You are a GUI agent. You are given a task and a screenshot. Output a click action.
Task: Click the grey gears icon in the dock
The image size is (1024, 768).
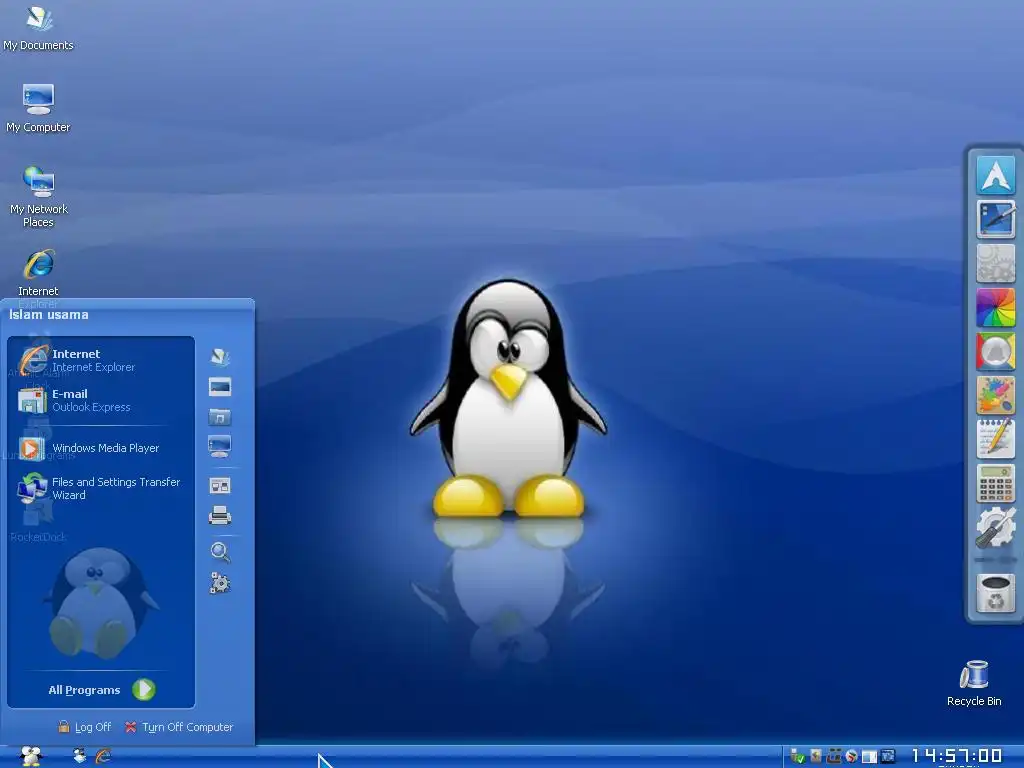click(995, 263)
